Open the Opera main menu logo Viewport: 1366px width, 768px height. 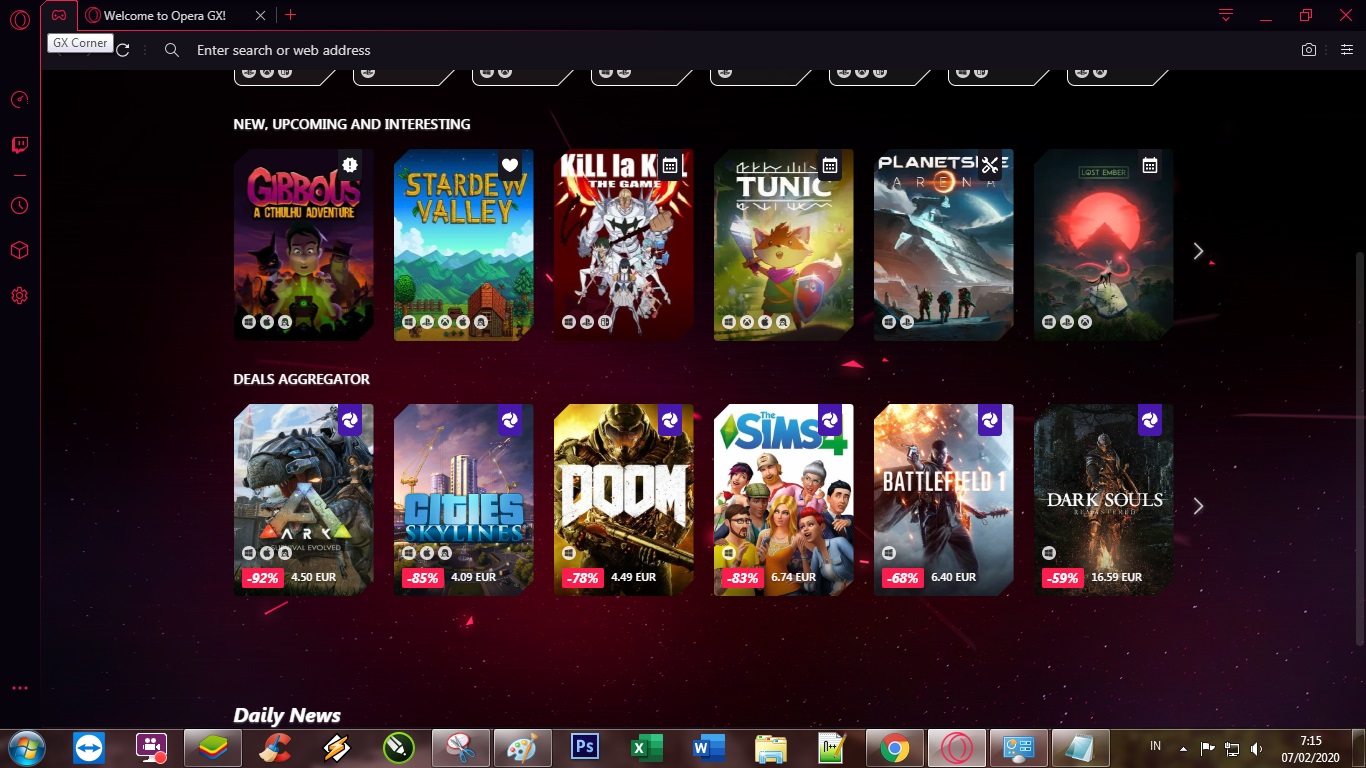point(19,19)
